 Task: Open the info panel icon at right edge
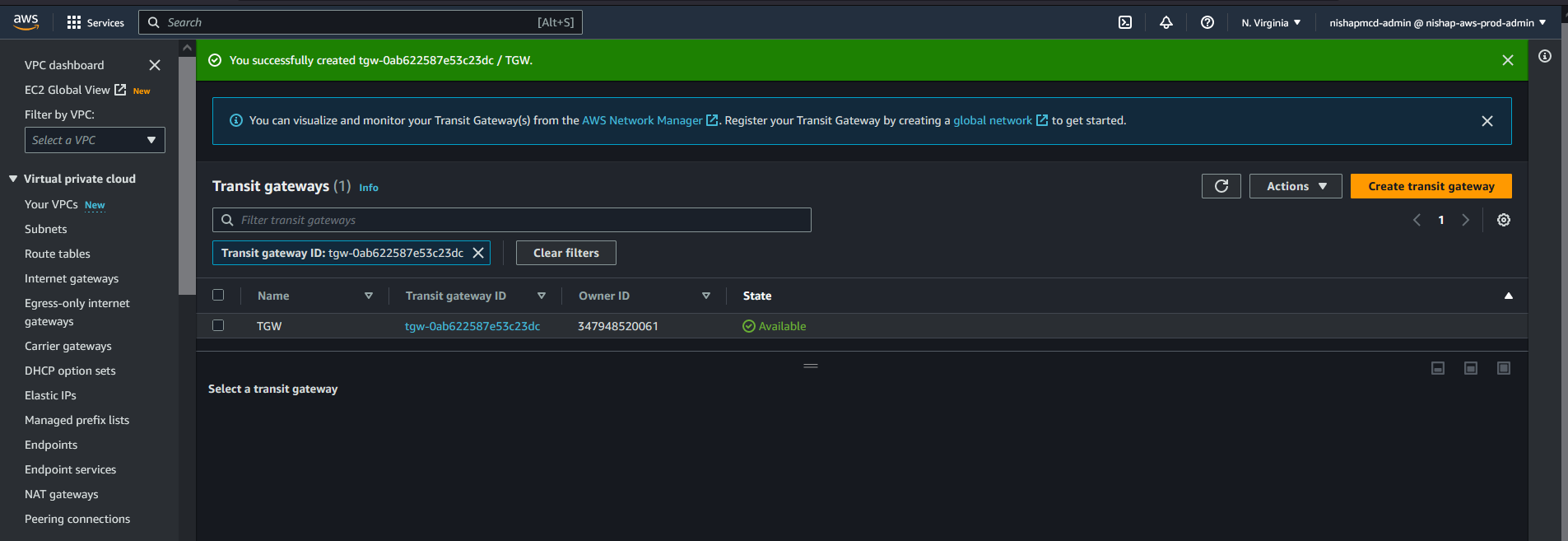point(1544,56)
